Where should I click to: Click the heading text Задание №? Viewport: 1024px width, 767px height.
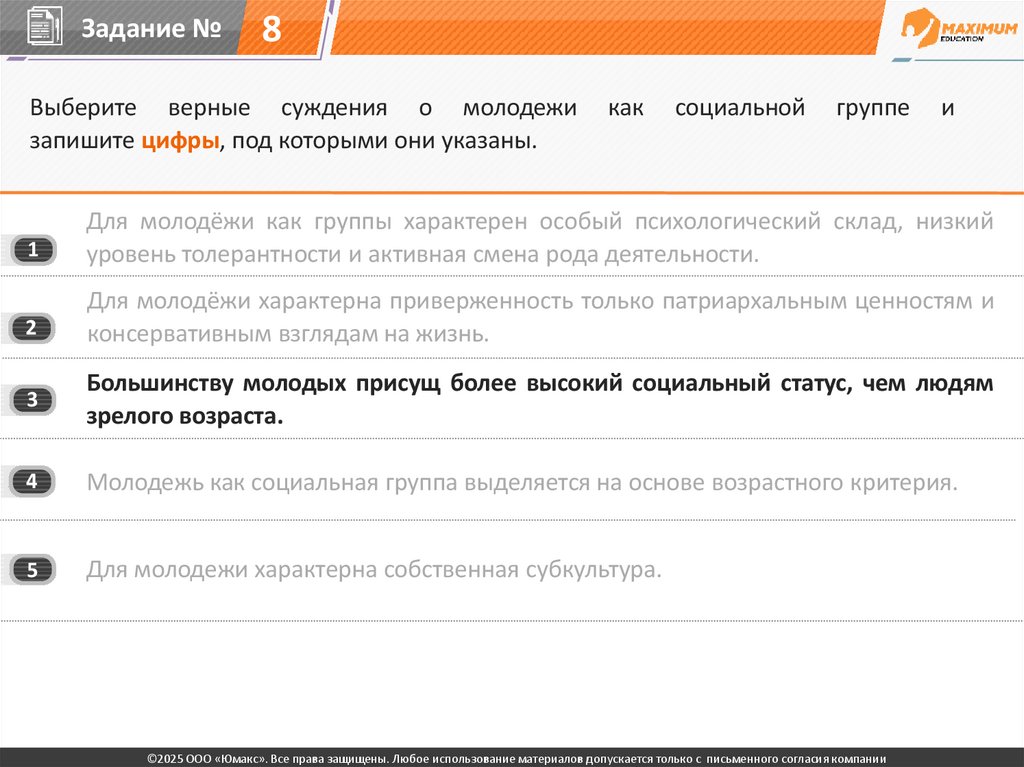[151, 28]
